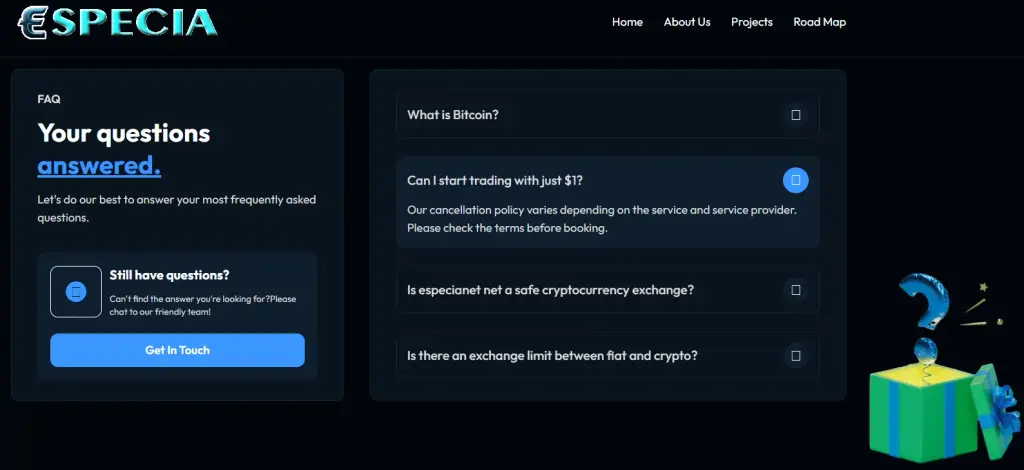Collapse the 'Can I start trading' blue toggle icon
The image size is (1024, 470).
[795, 180]
